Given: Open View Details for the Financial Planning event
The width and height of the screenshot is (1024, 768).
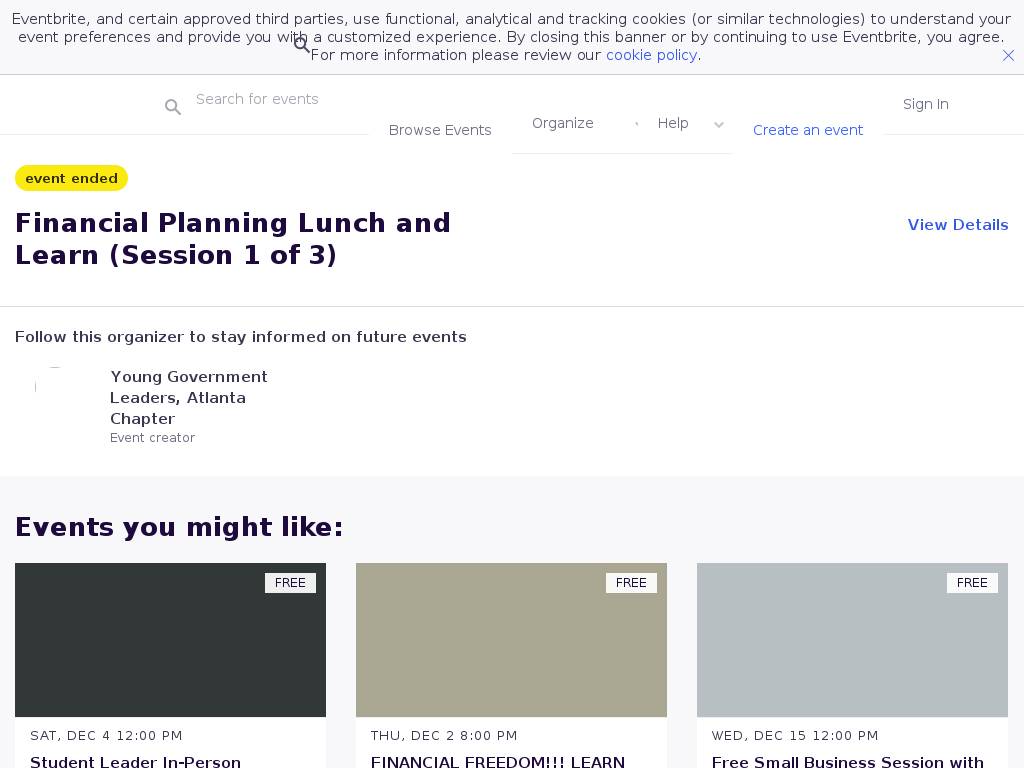Looking at the screenshot, I should click(x=957, y=225).
